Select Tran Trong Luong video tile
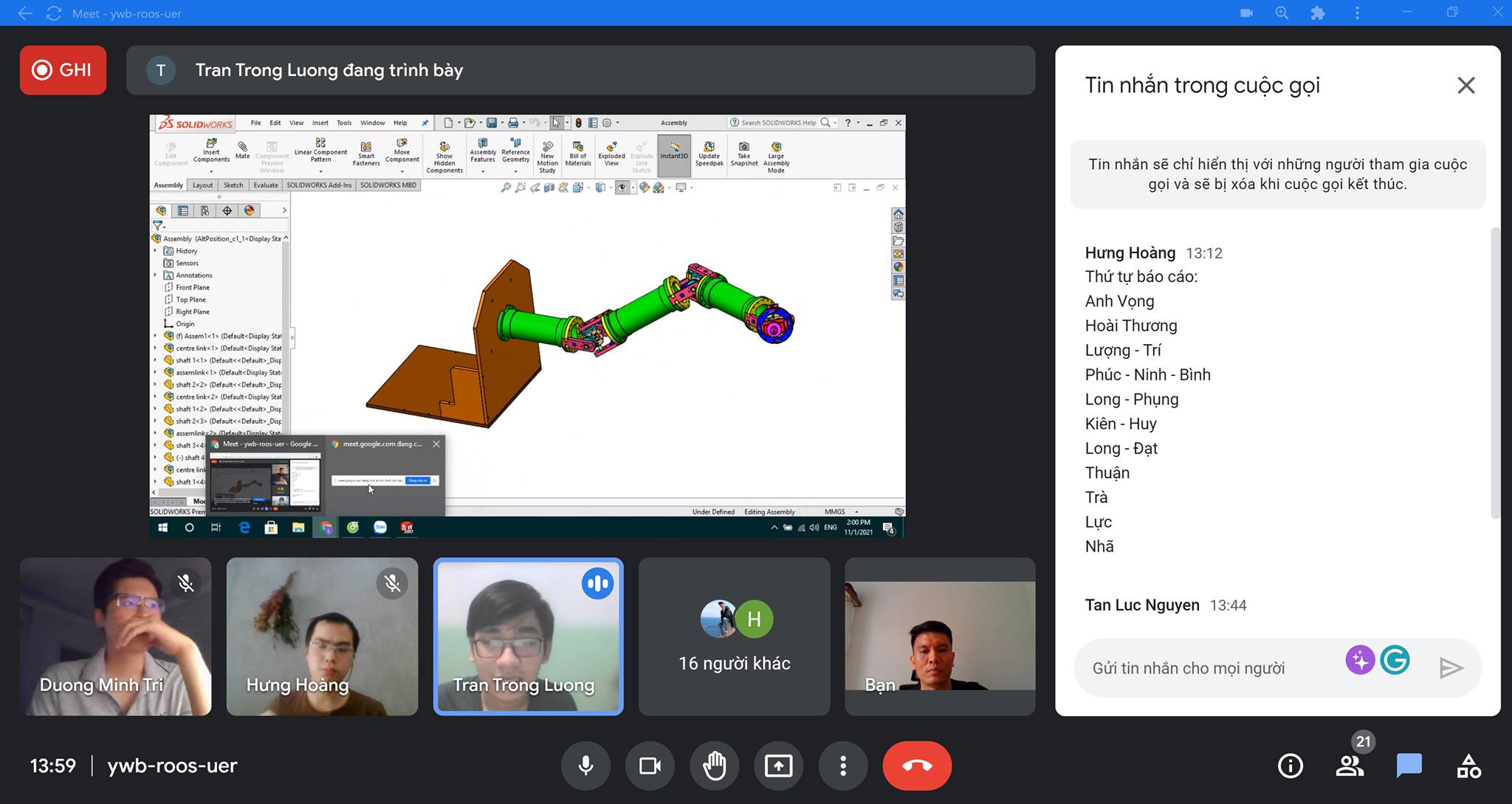The height and width of the screenshot is (804, 1512). pos(528,636)
